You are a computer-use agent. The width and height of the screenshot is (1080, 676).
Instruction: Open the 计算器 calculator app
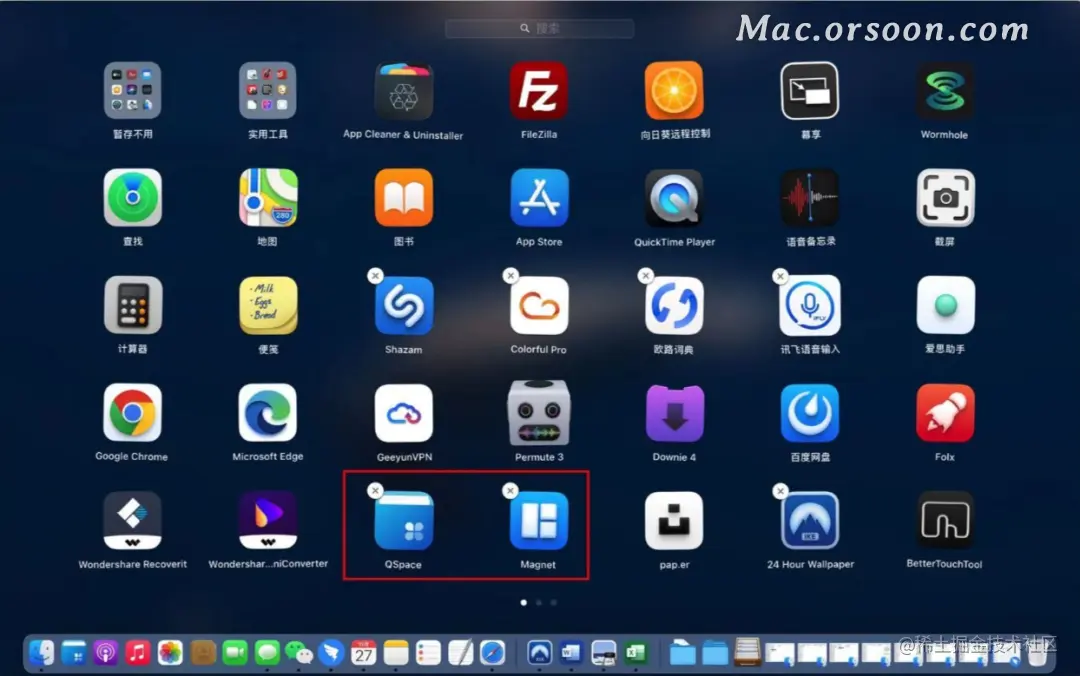132,305
